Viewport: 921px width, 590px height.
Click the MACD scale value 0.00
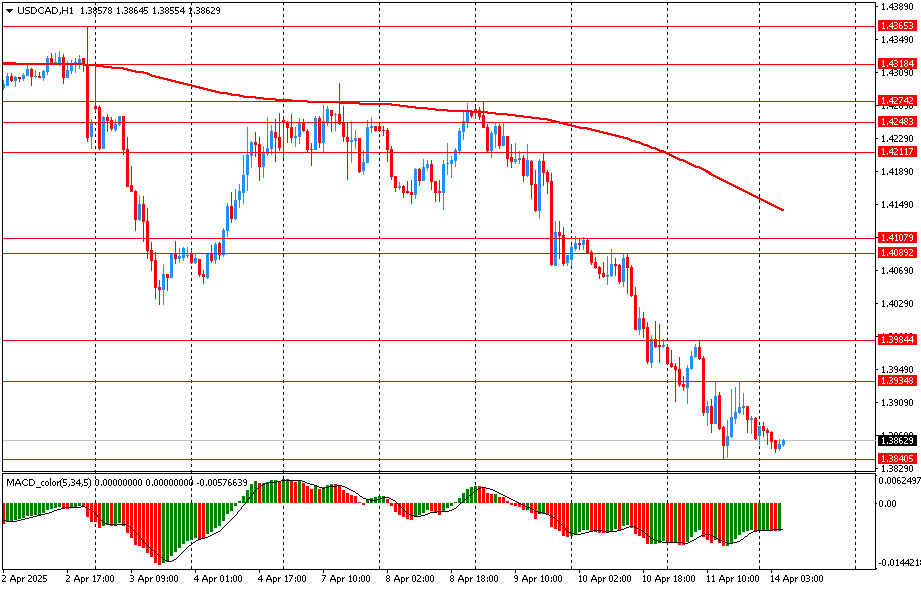pyautogui.click(x=888, y=504)
